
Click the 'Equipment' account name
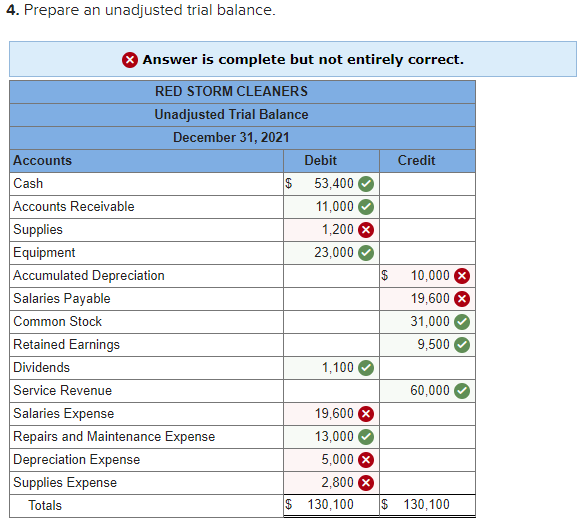pos(44,253)
